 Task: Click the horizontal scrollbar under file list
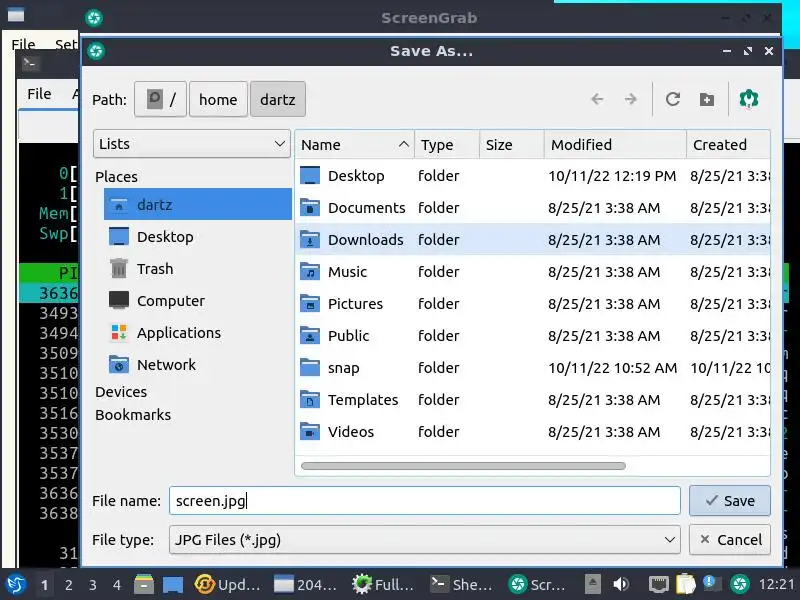point(463,466)
